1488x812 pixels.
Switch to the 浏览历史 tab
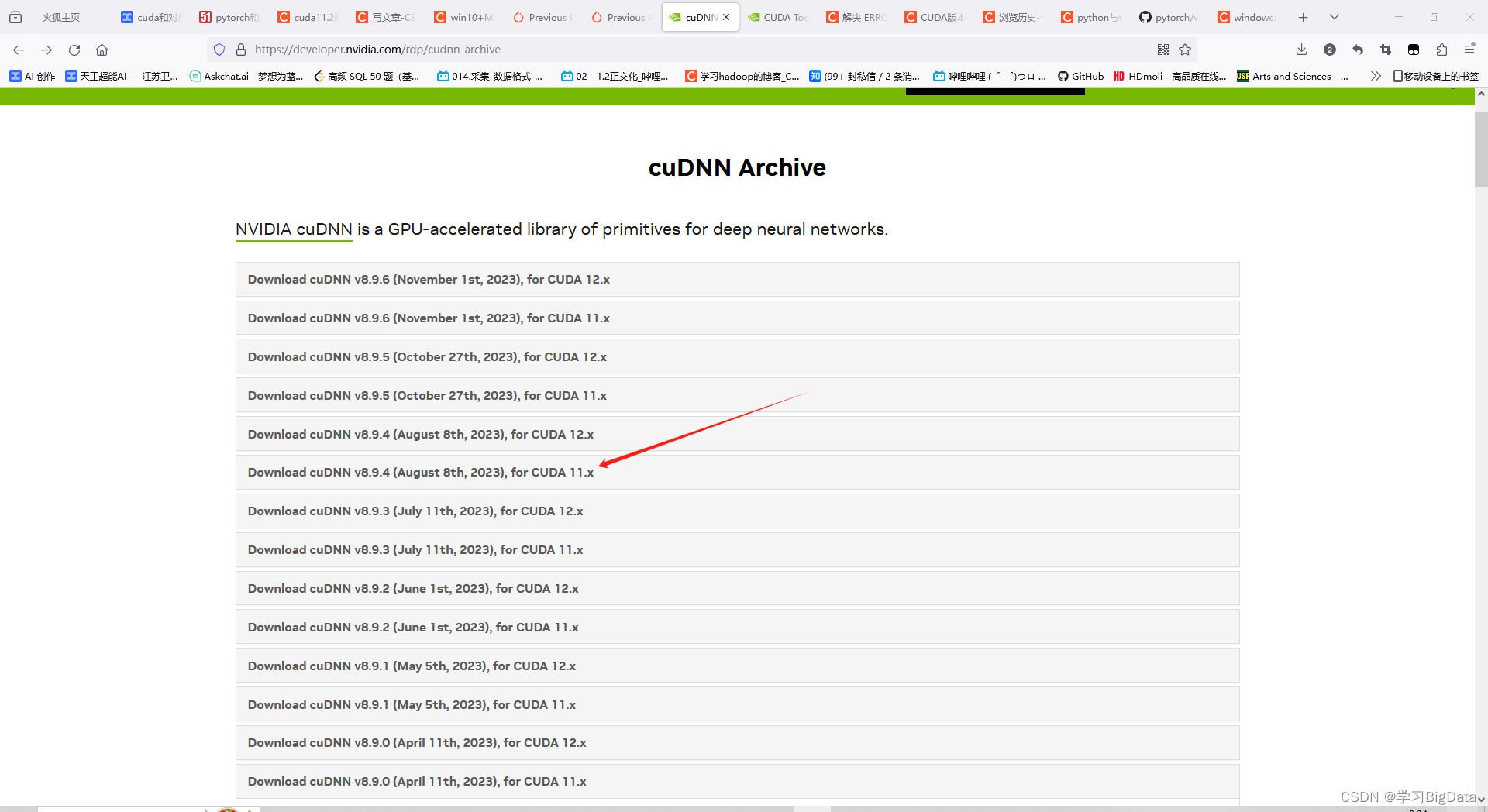1013,17
